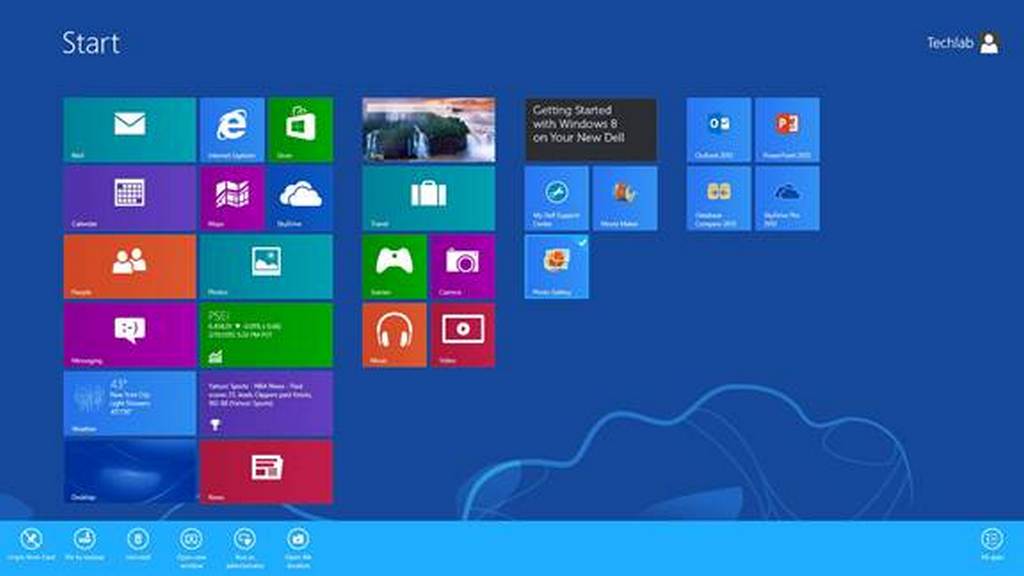This screenshot has height=576, width=1024.
Task: Open the green Finance stock tile
Action: point(266,335)
